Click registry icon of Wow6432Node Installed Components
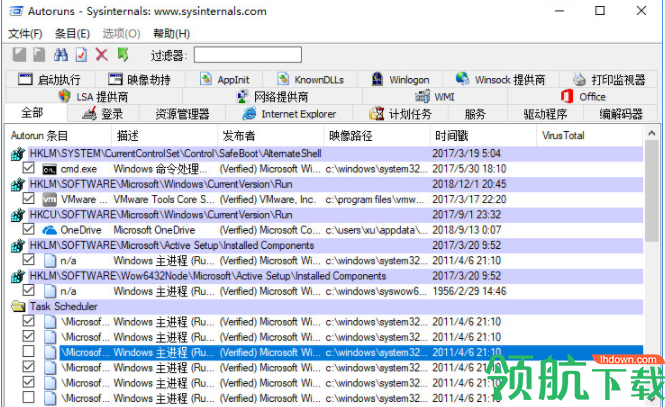Viewport: 665px width, 407px height. pos(18,276)
